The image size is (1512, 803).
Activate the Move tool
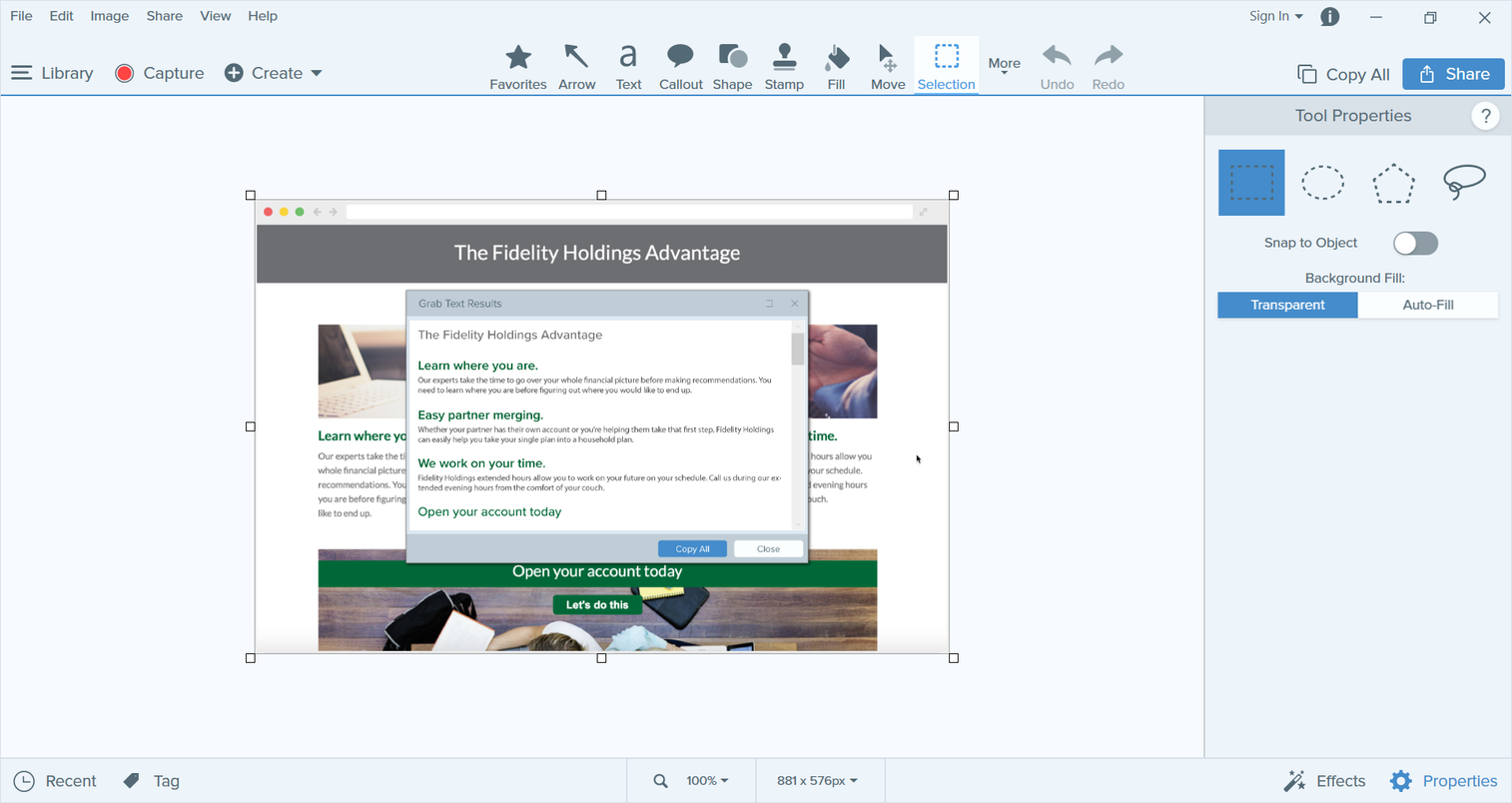pos(887,67)
